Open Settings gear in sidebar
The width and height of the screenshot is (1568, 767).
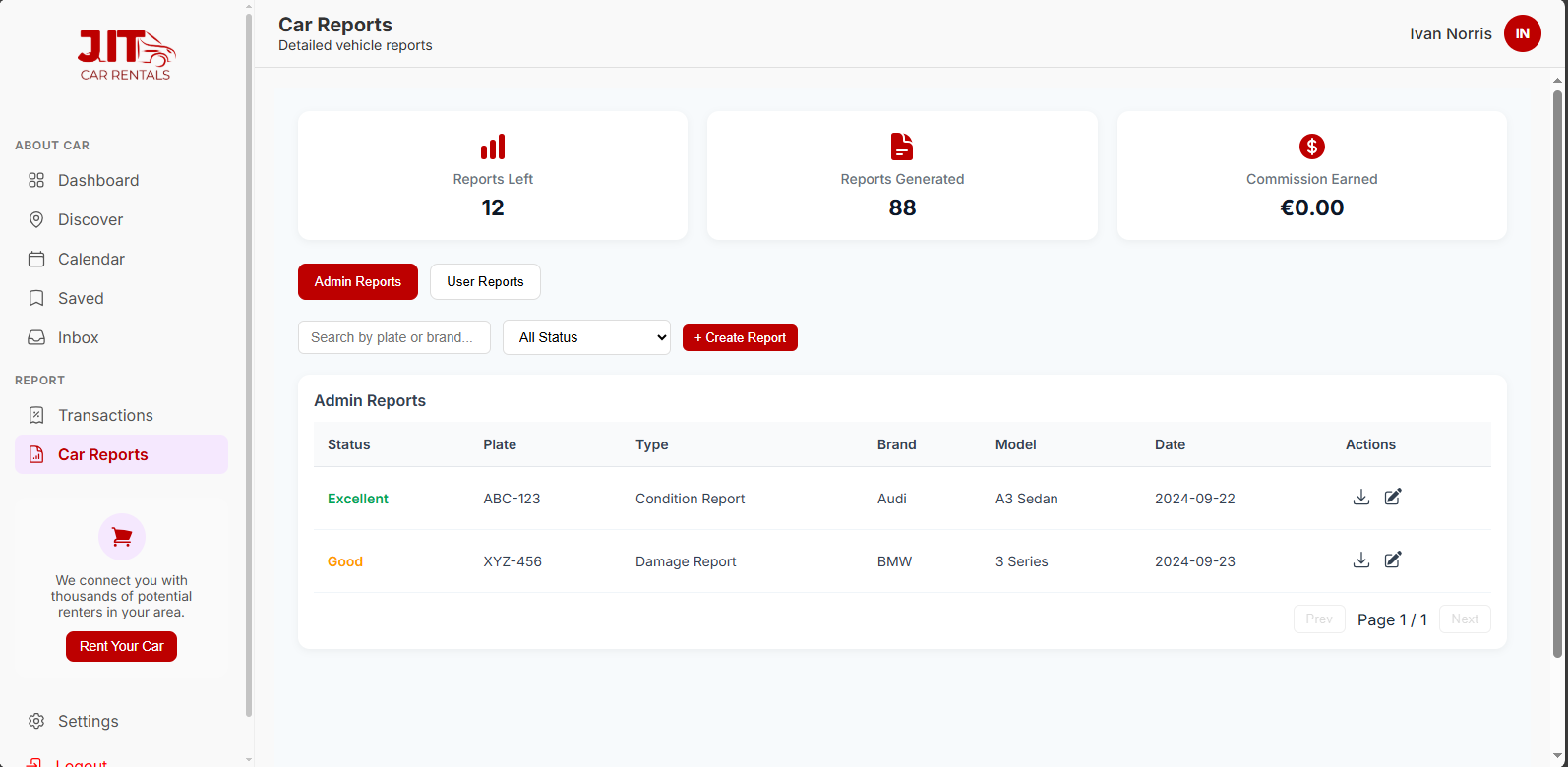(121, 721)
